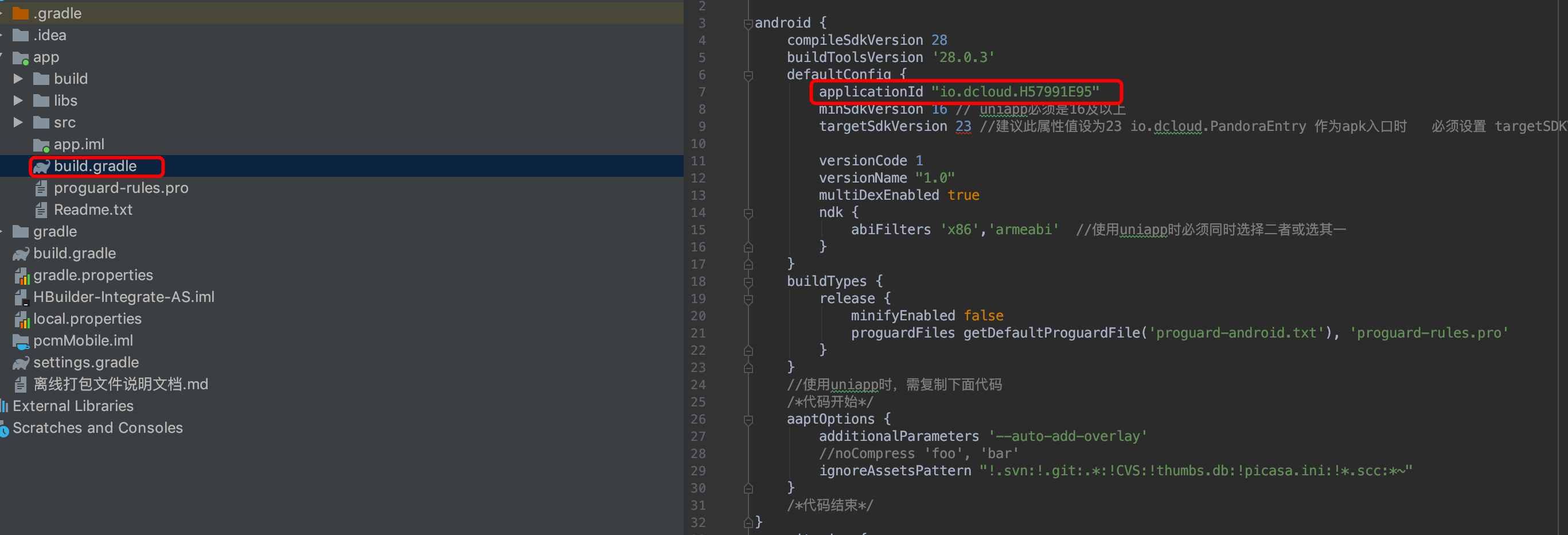Click multiDexEnabled true keyword

(x=963, y=195)
